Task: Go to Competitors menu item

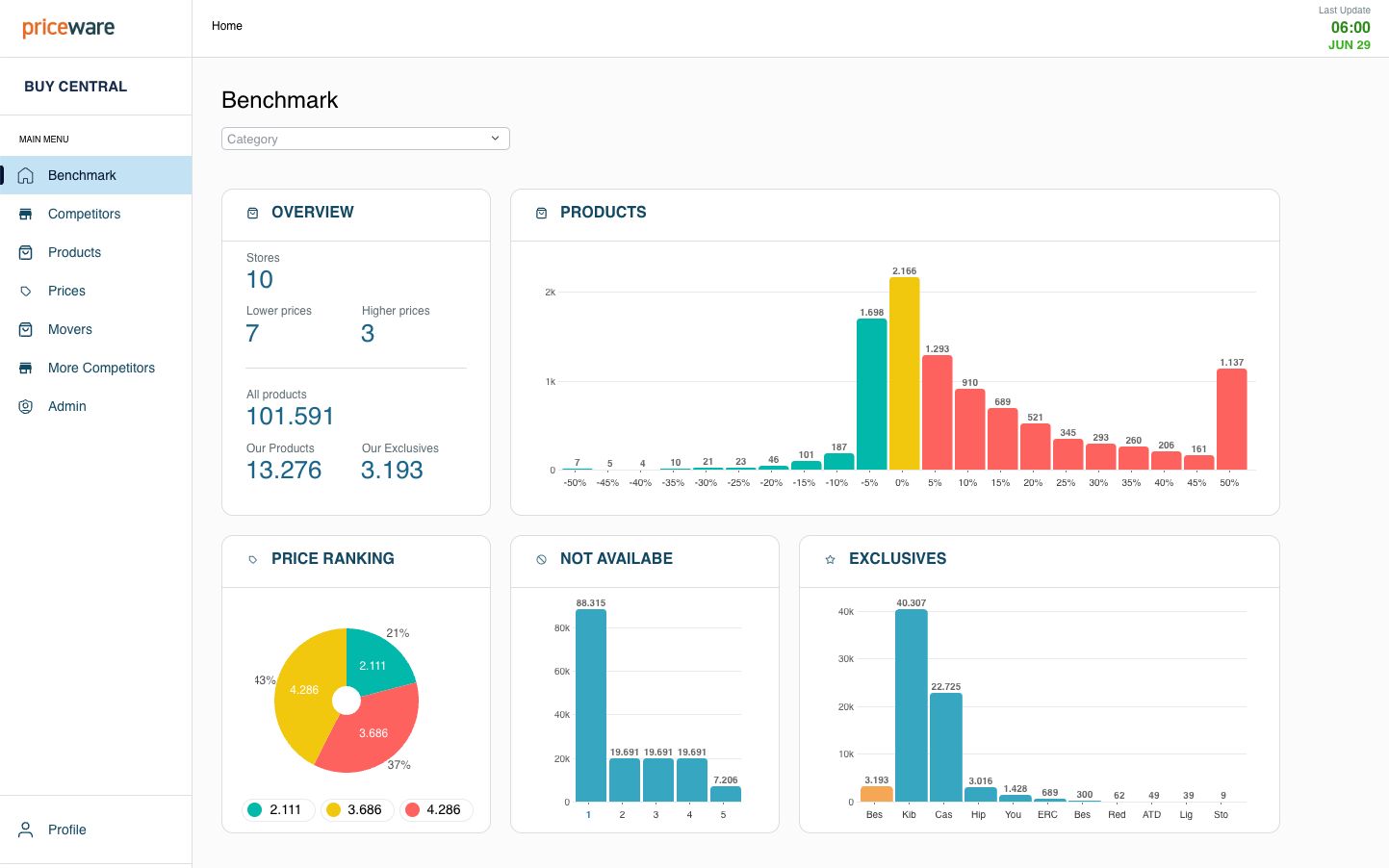Action: [96, 214]
